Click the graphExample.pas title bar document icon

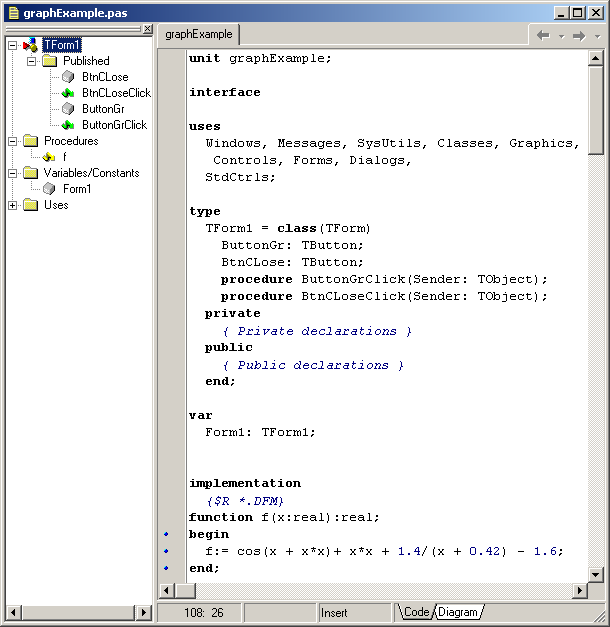(14, 13)
